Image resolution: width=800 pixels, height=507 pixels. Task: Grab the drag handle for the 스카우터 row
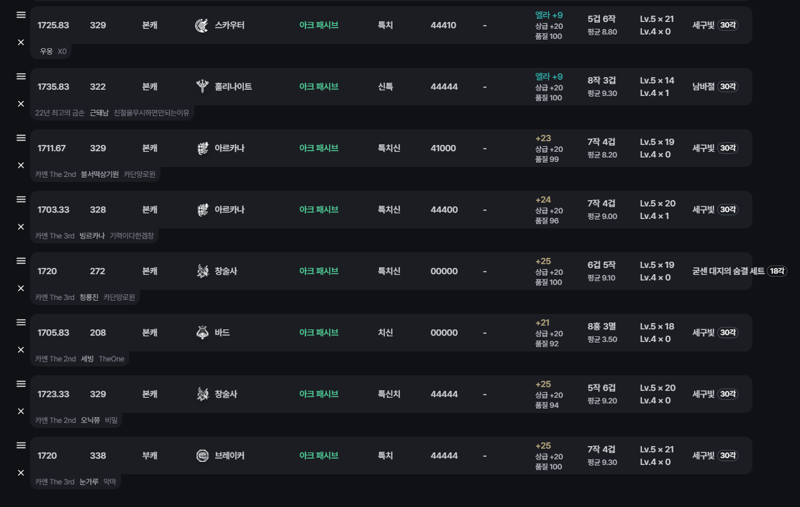[x=21, y=15]
